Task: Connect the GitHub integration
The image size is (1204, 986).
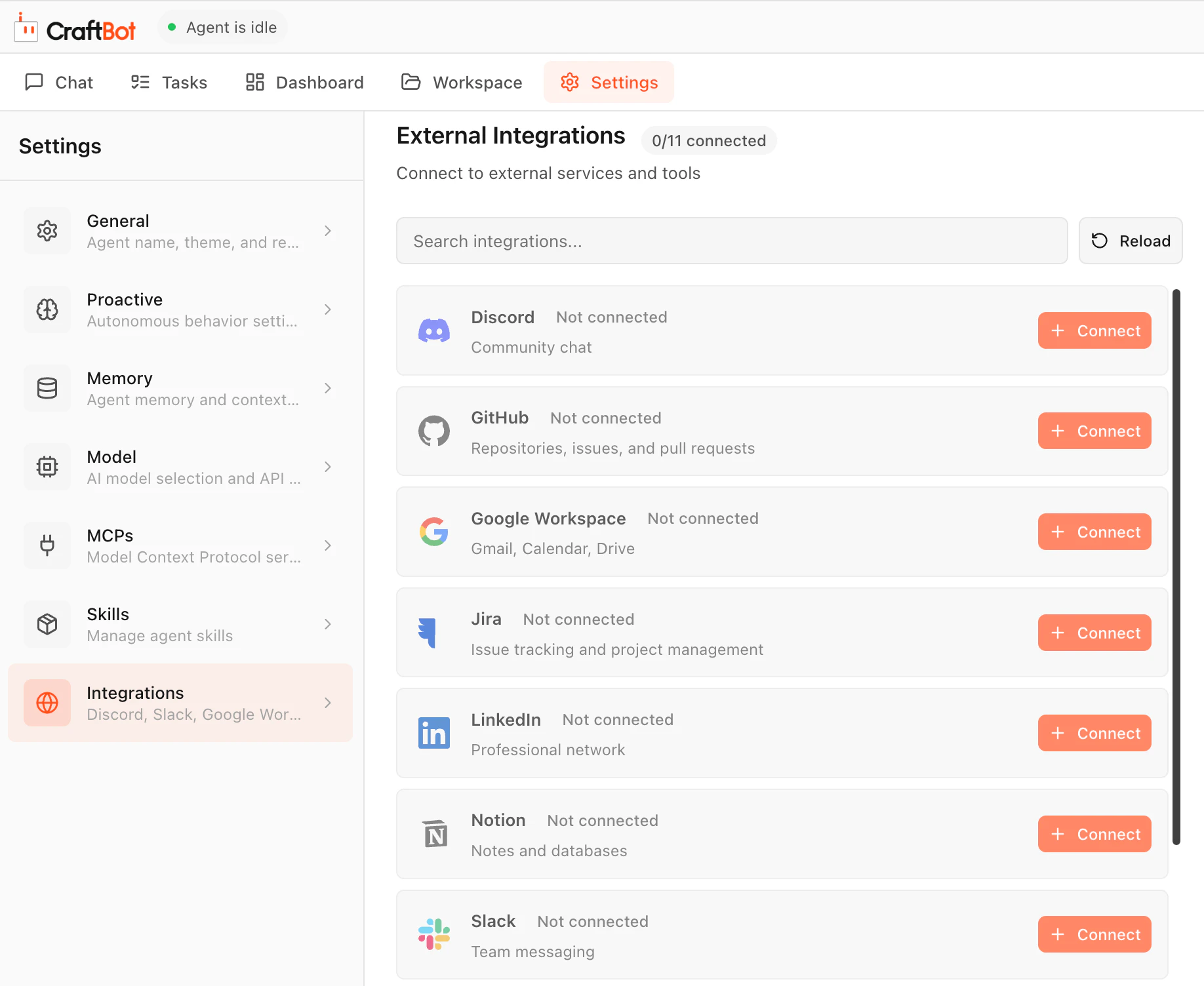Action: click(x=1094, y=431)
